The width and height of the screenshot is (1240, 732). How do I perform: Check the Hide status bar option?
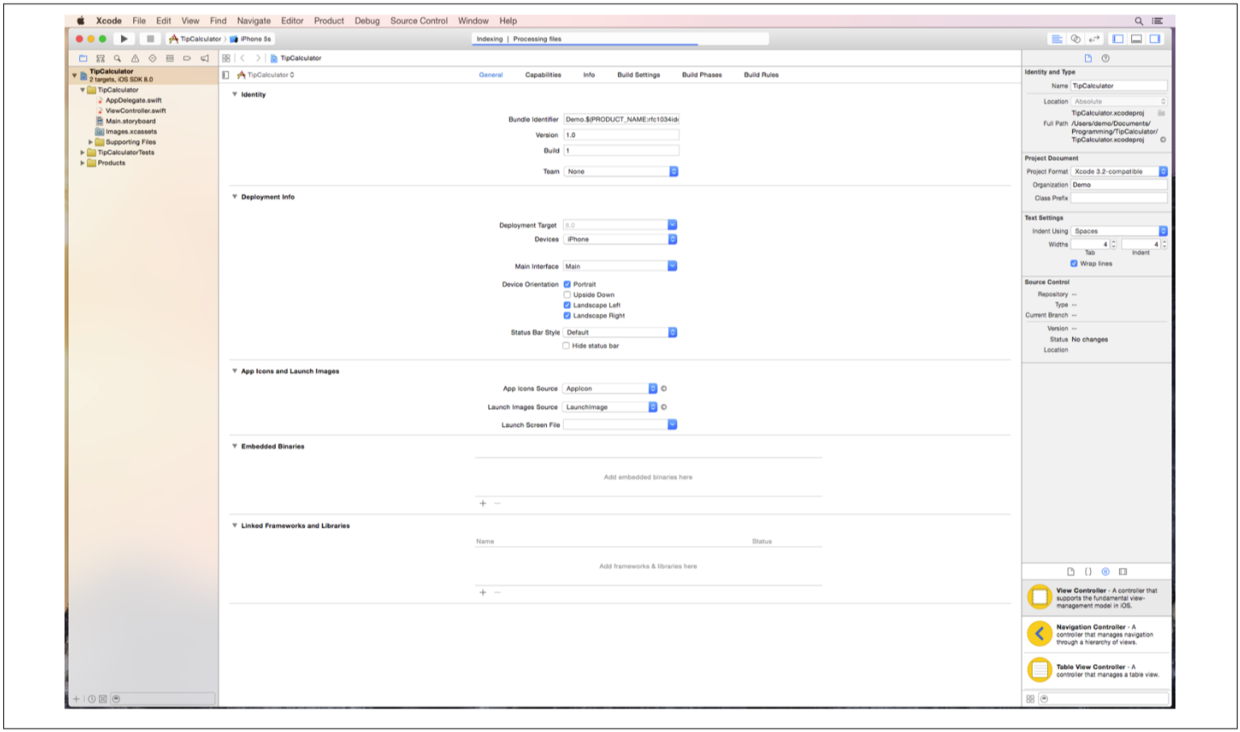(x=567, y=346)
